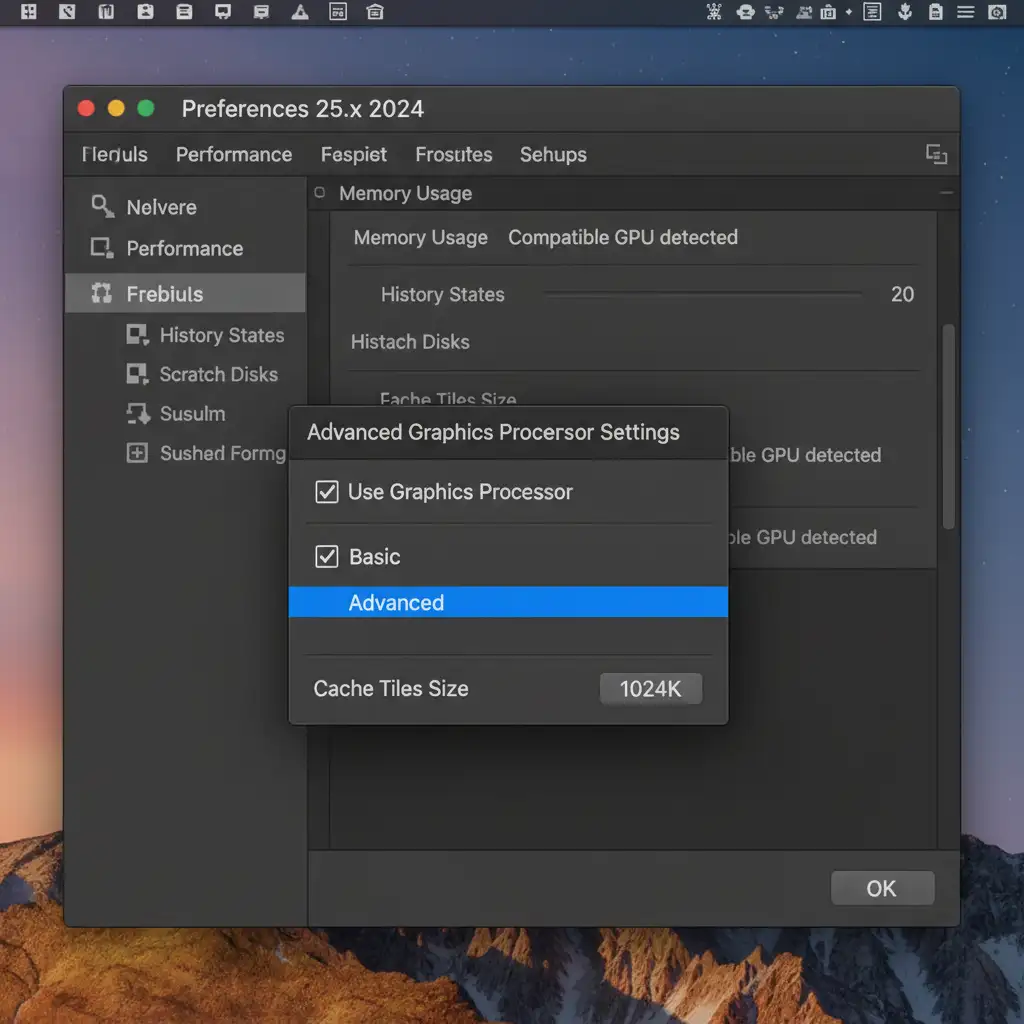Expand the Sushed Formg plus item
The image size is (1024, 1024).
137,453
